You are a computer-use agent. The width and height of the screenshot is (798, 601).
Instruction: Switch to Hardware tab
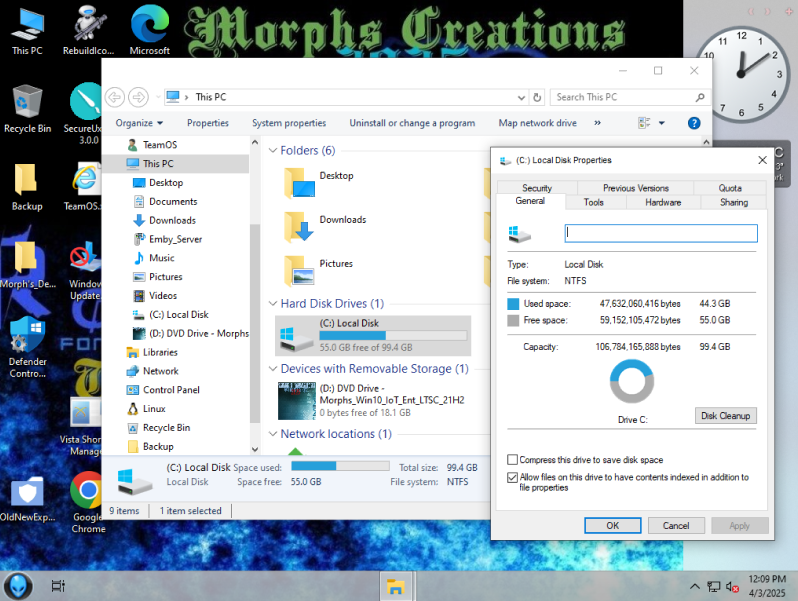tap(663, 202)
